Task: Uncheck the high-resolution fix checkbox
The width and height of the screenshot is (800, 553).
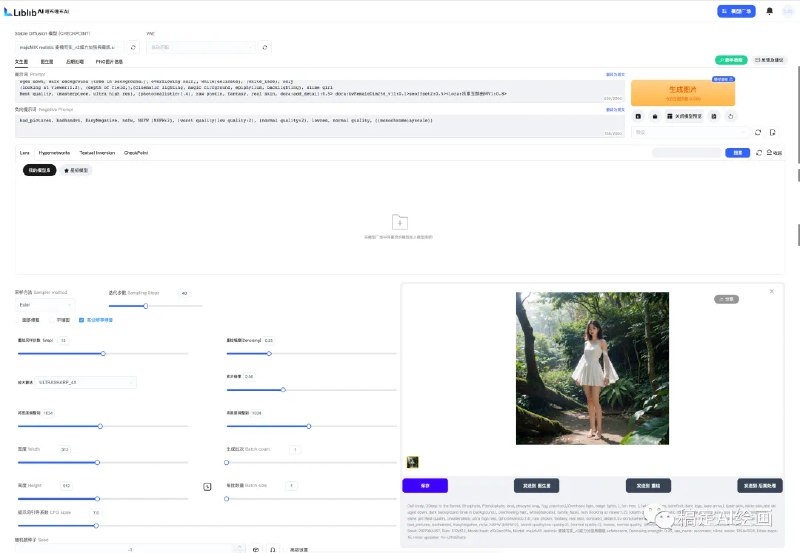Action: (x=81, y=320)
